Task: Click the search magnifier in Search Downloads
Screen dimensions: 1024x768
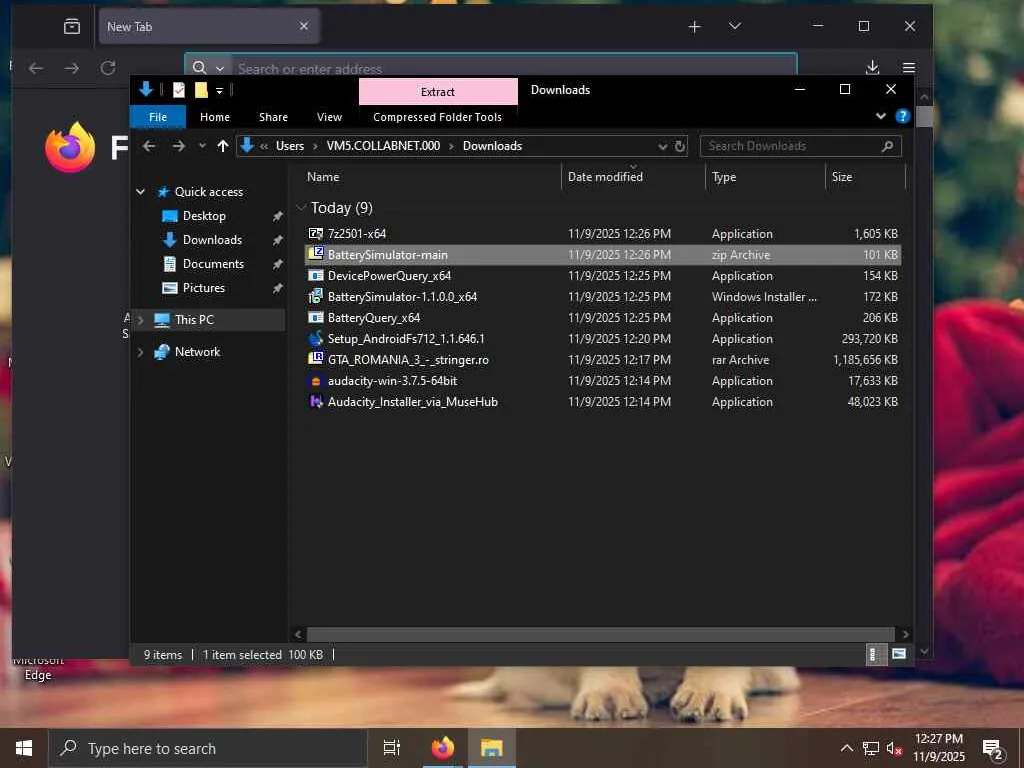Action: click(887, 146)
